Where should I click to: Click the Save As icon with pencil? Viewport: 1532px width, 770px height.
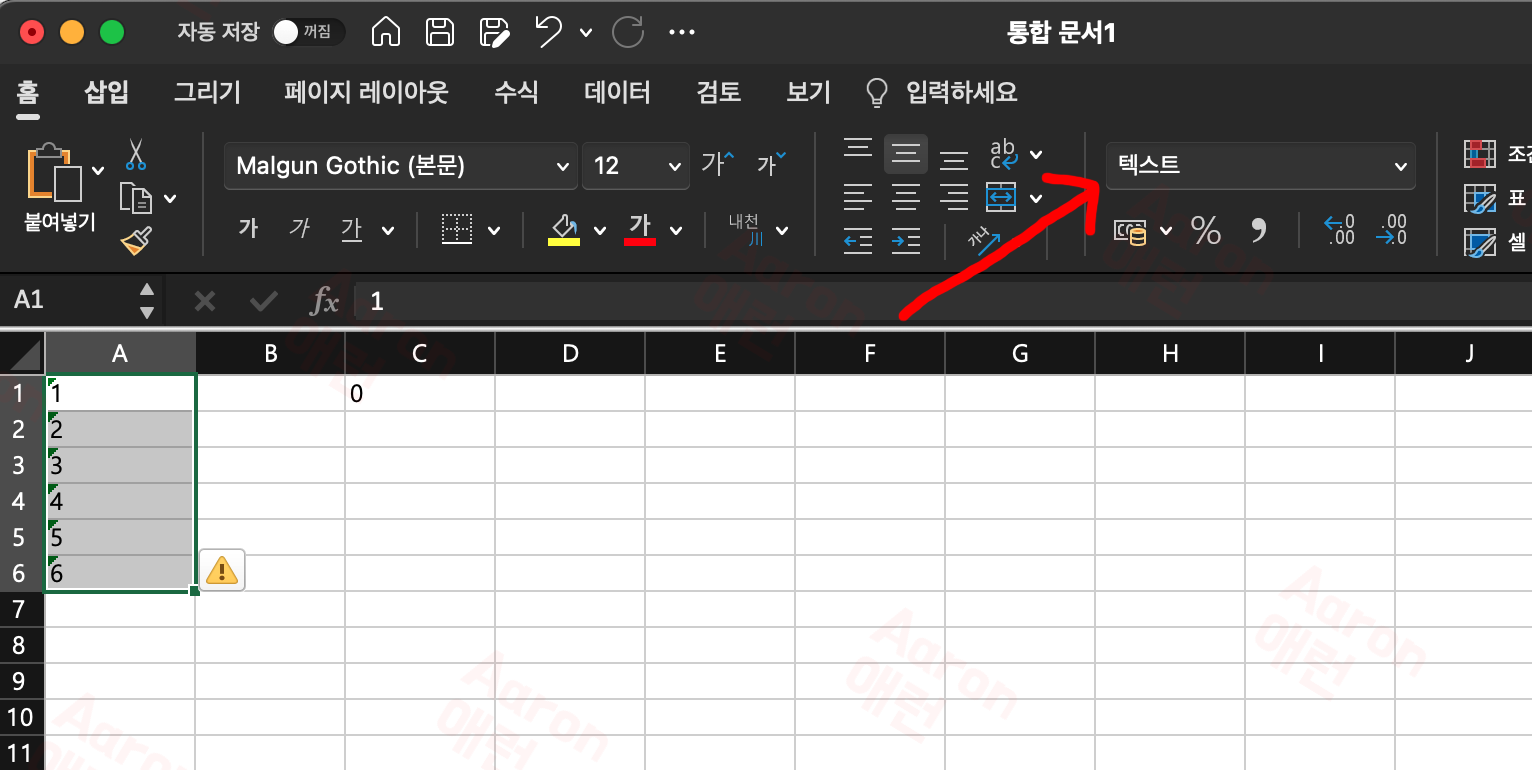(494, 32)
